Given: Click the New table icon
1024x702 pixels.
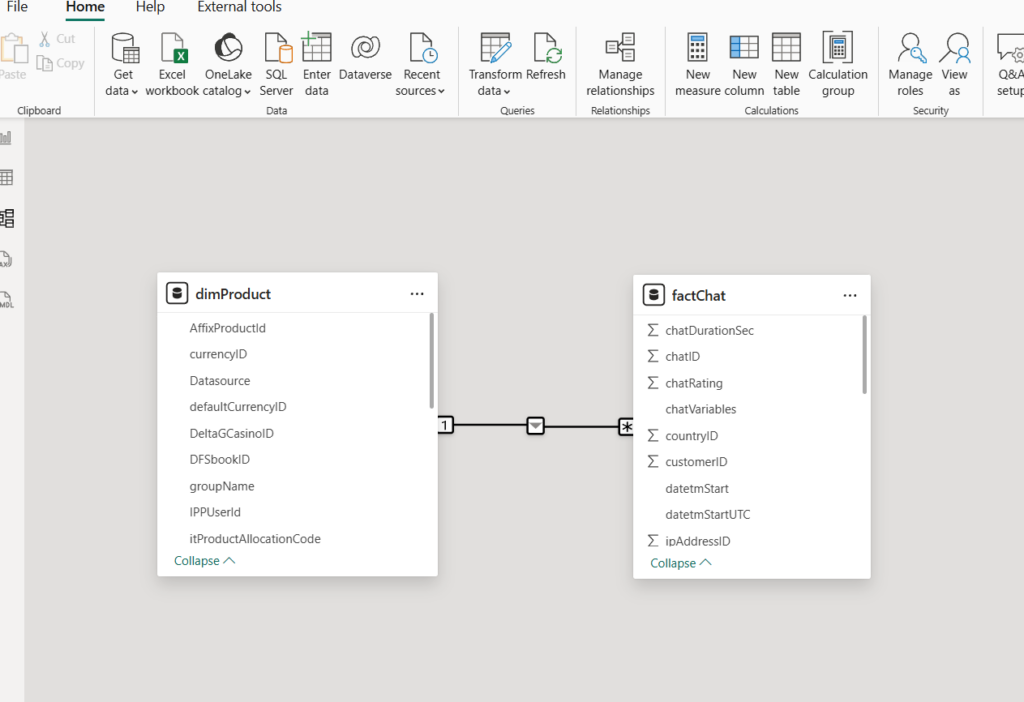Looking at the screenshot, I should pos(786,48).
